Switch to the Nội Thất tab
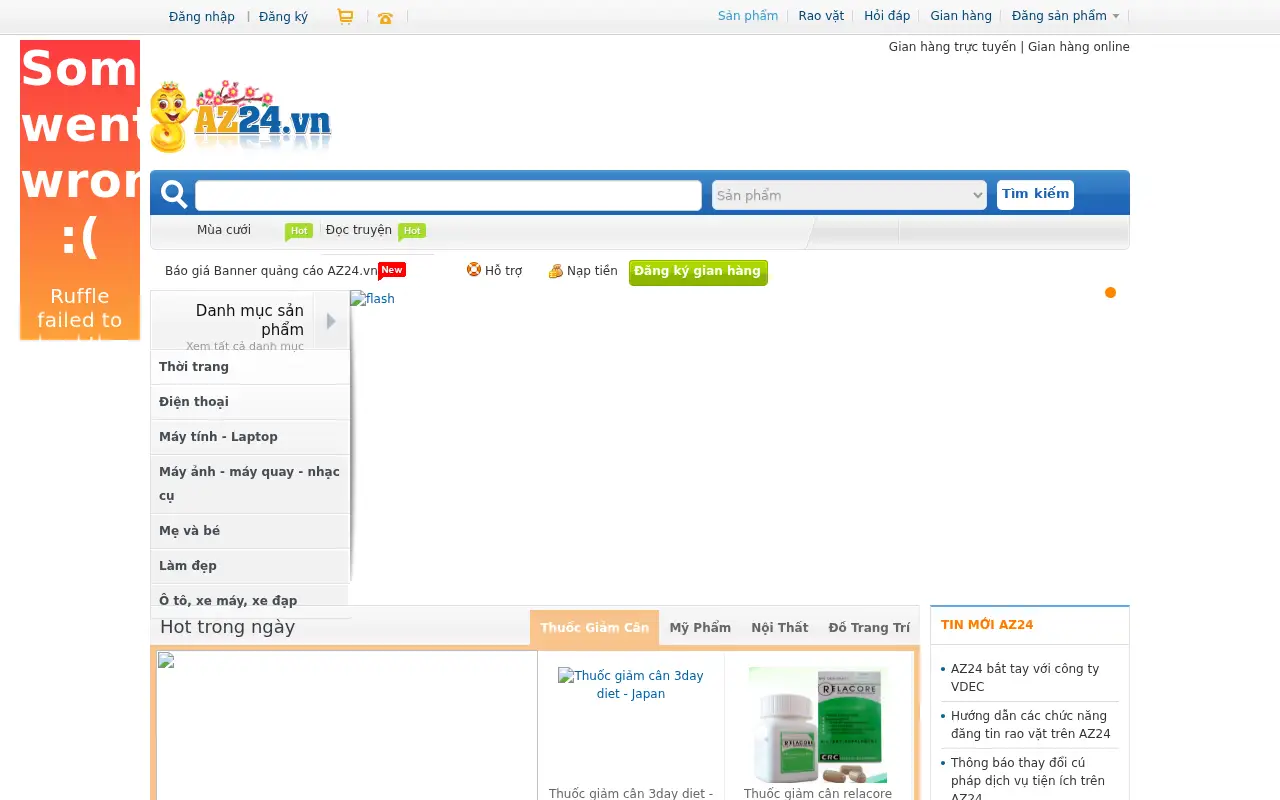 pyautogui.click(x=779, y=628)
